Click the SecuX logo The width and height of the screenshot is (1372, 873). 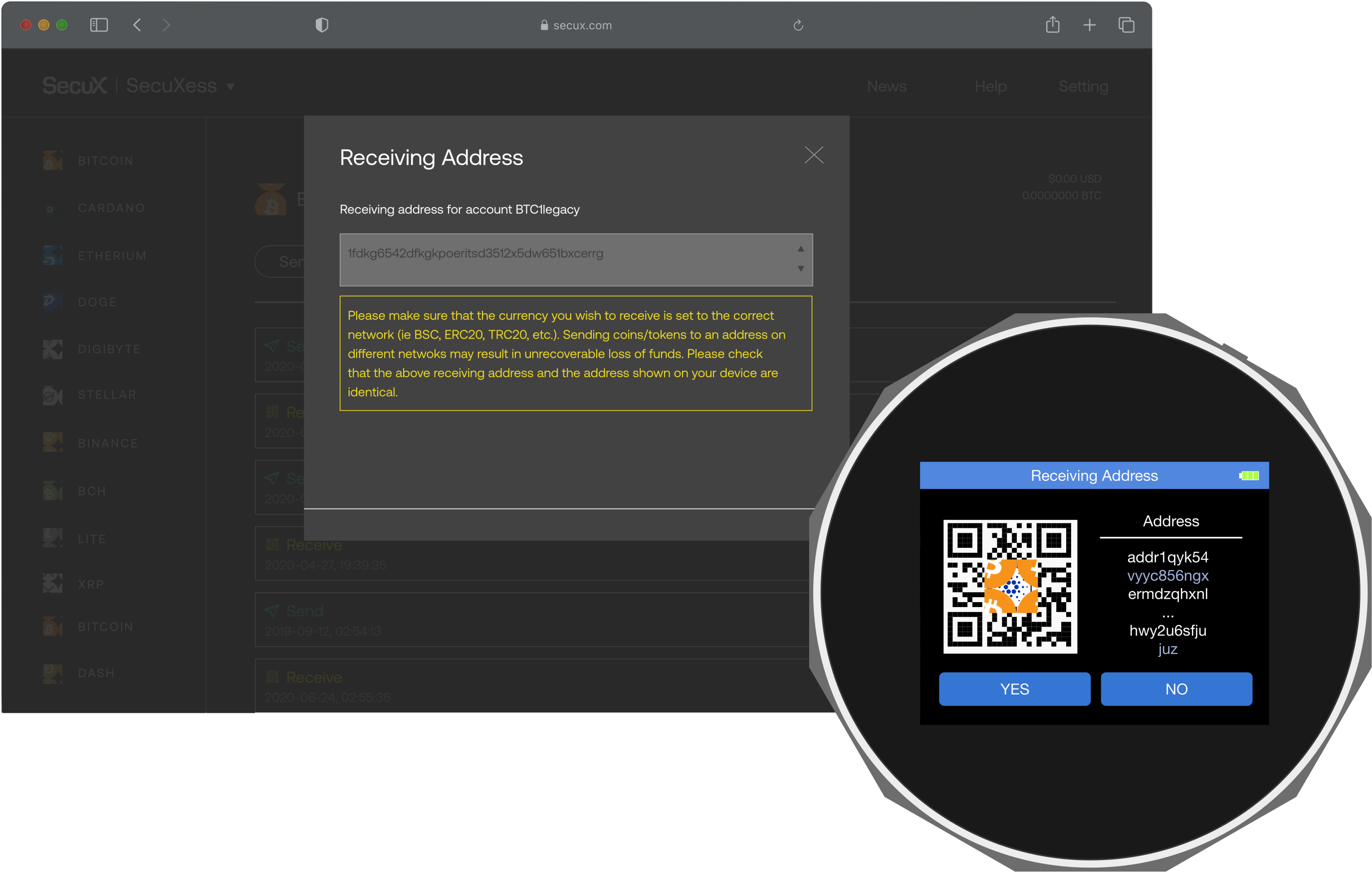75,86
